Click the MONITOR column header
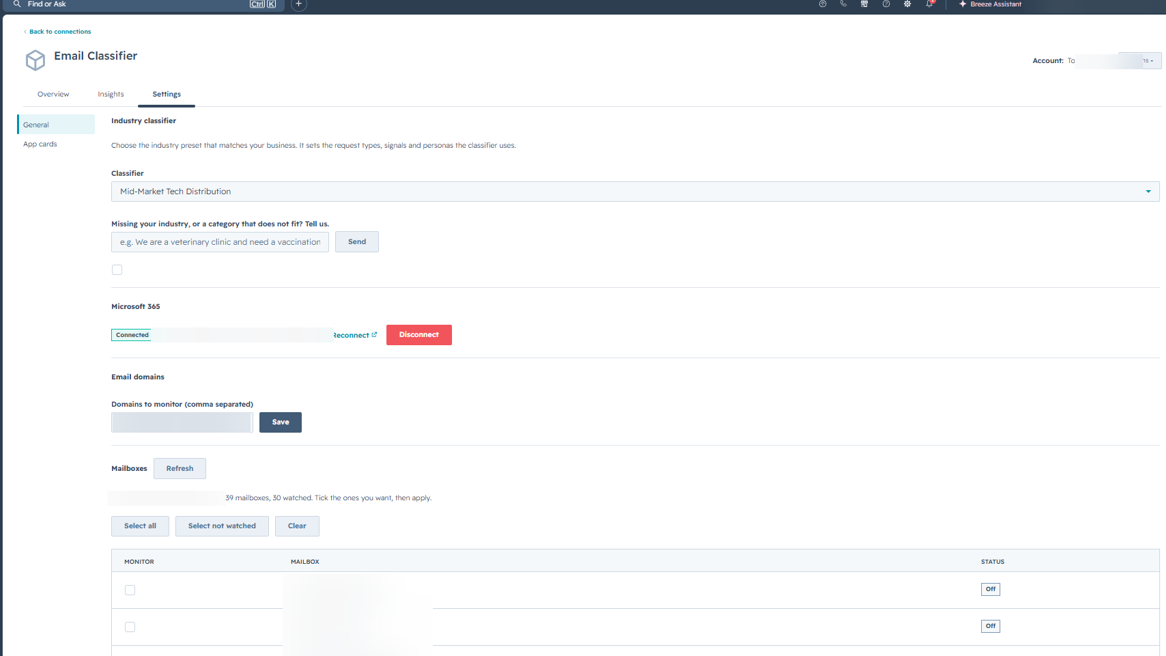1166x656 pixels. click(139, 562)
